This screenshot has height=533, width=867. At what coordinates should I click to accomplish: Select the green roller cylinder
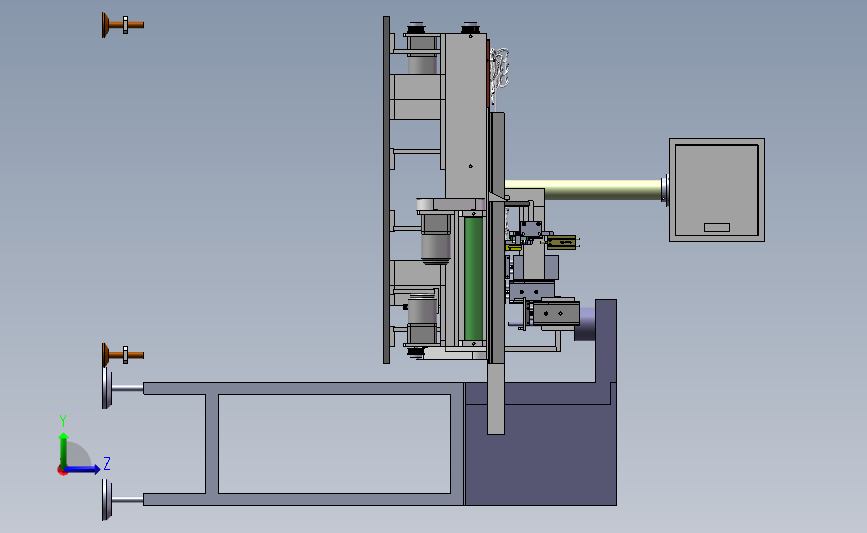tap(473, 278)
